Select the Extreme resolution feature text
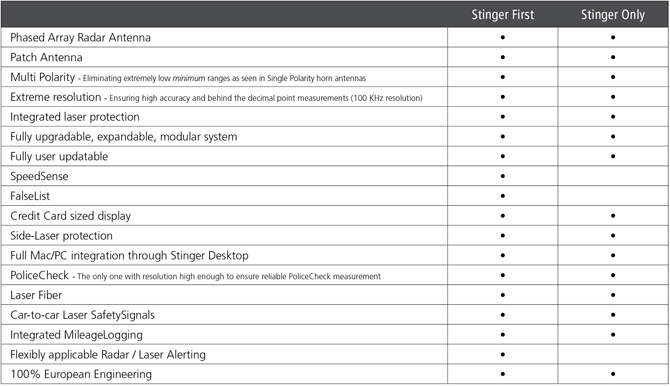 [56, 97]
